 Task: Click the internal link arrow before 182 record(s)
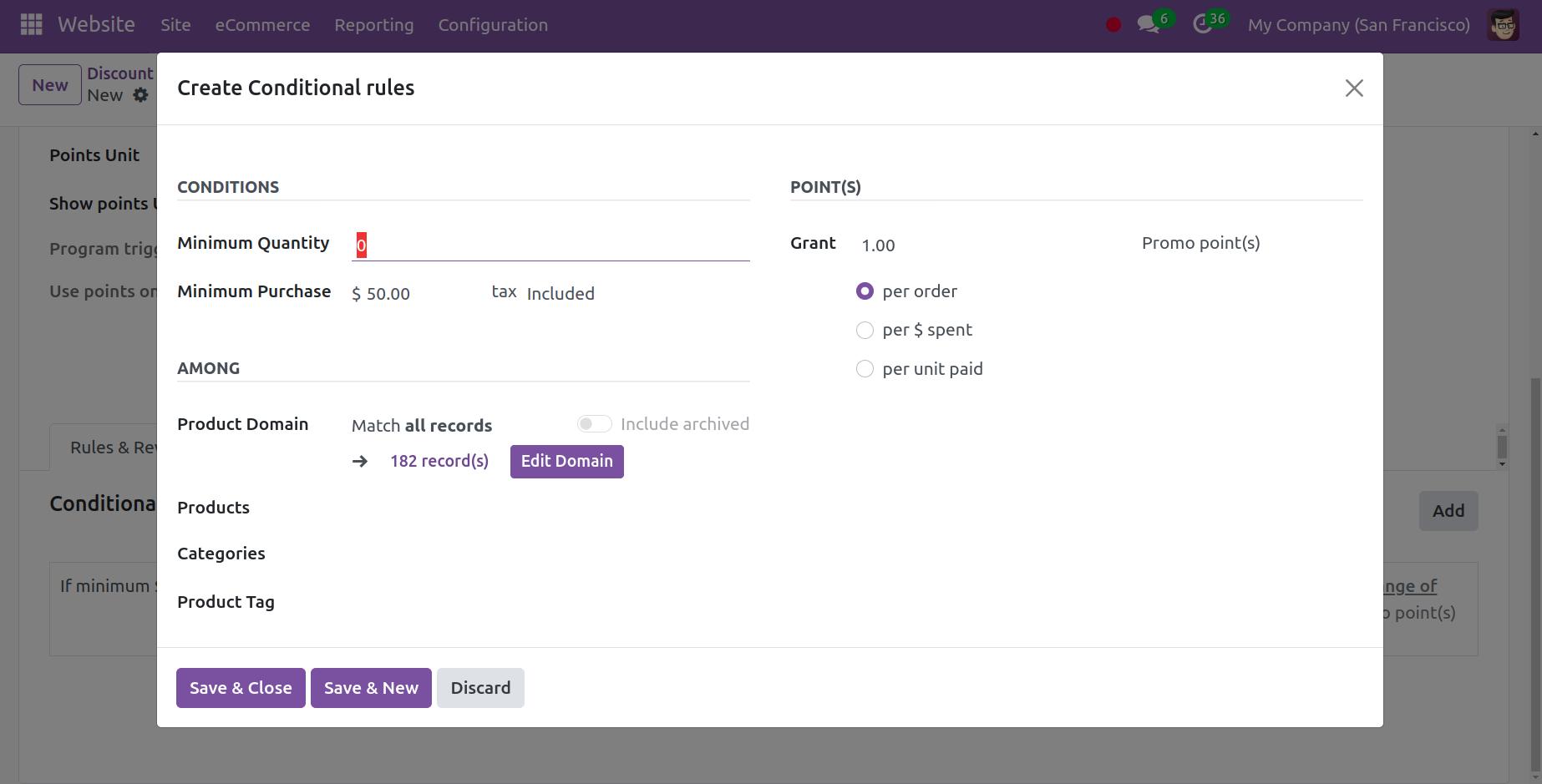[359, 461]
